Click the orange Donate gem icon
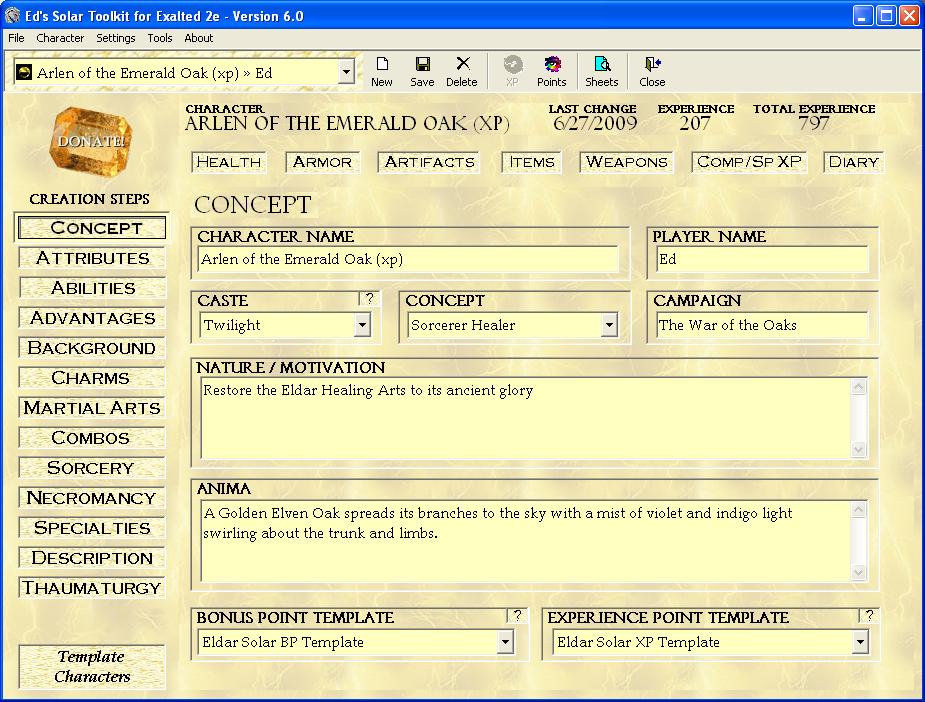925x702 pixels. click(x=90, y=141)
